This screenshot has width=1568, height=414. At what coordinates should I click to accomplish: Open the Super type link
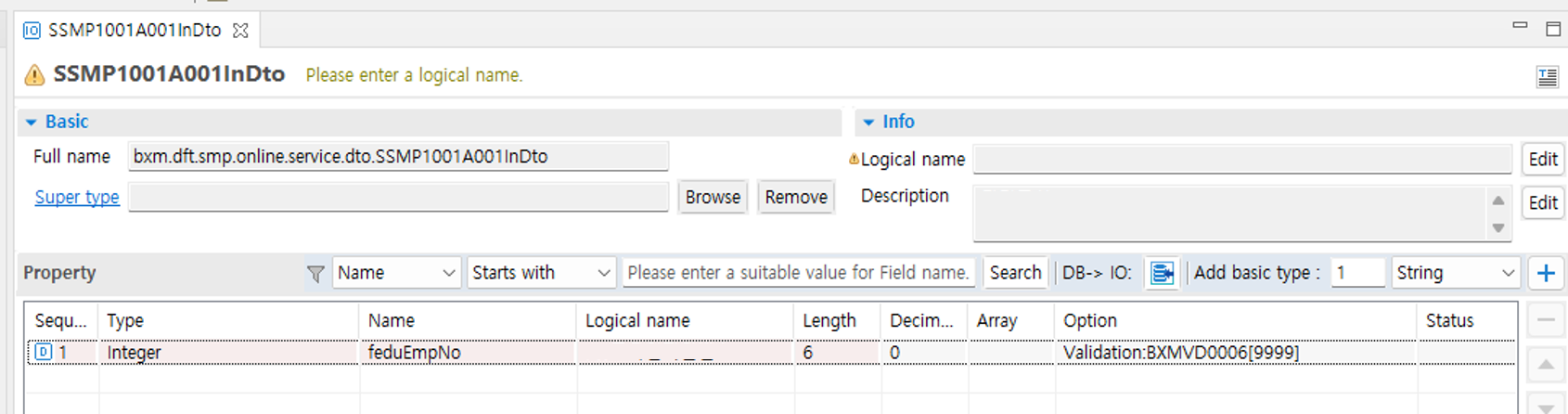(77, 197)
